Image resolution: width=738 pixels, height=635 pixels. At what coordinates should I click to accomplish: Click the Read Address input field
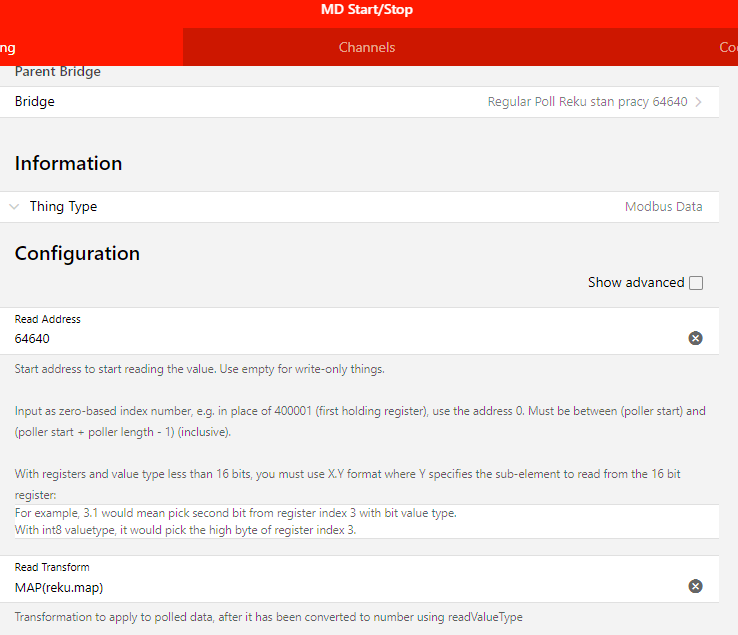pyautogui.click(x=348, y=338)
